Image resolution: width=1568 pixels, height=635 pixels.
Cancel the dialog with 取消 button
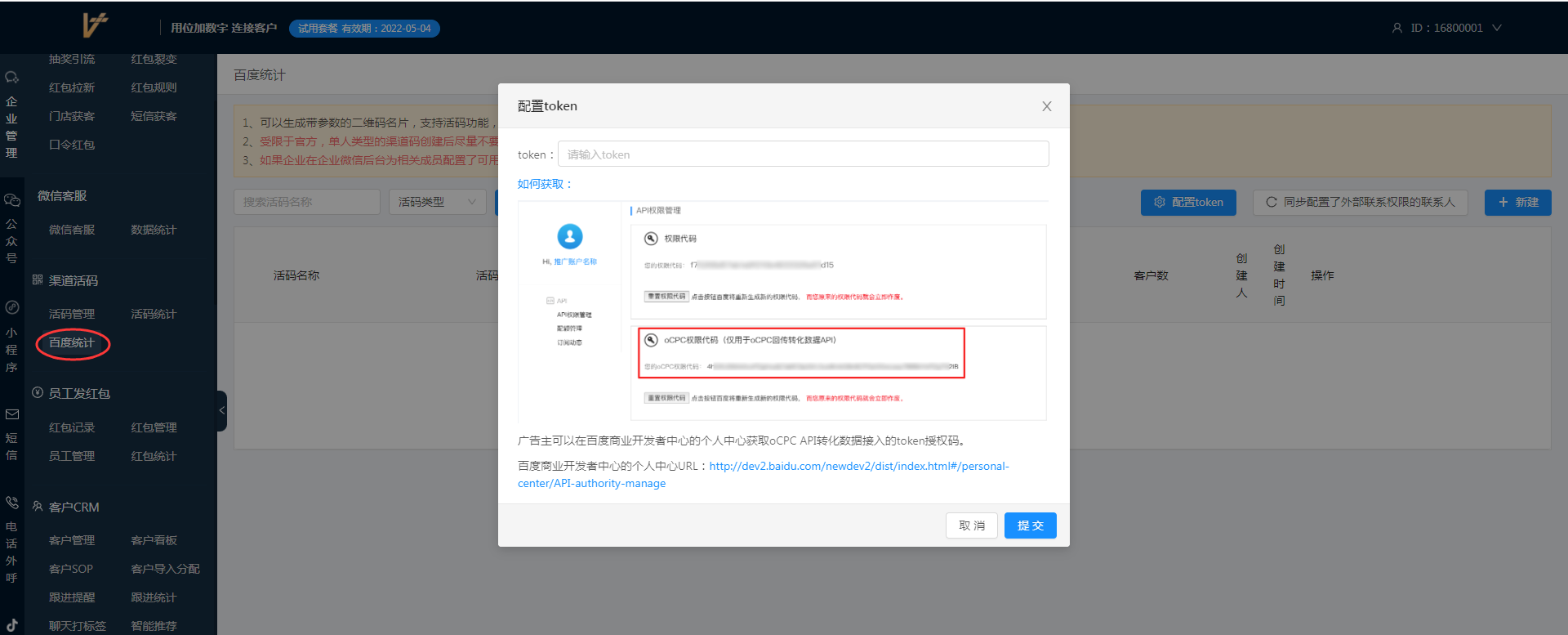(x=972, y=525)
